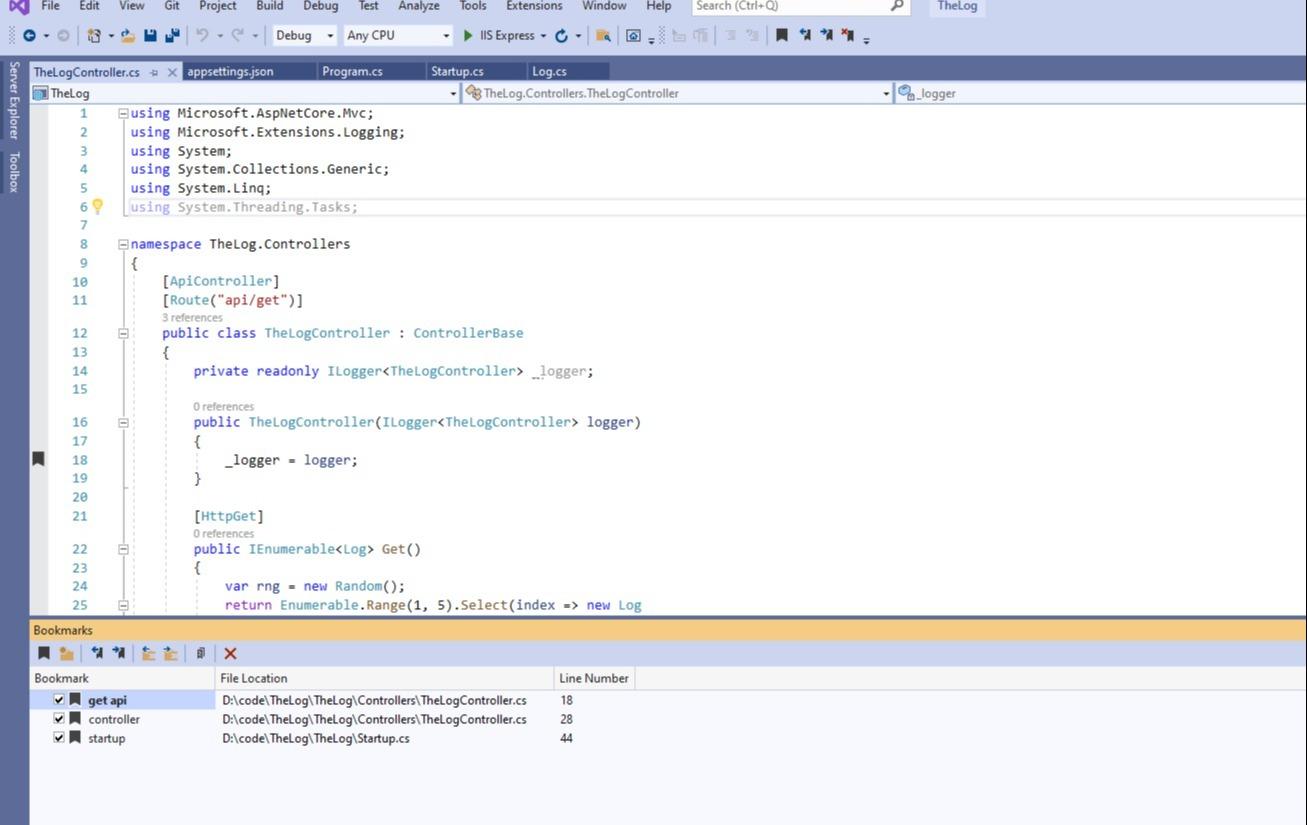The height and width of the screenshot is (825, 1307).
Task: Click the previous bookmark icon
Action: click(x=97, y=653)
